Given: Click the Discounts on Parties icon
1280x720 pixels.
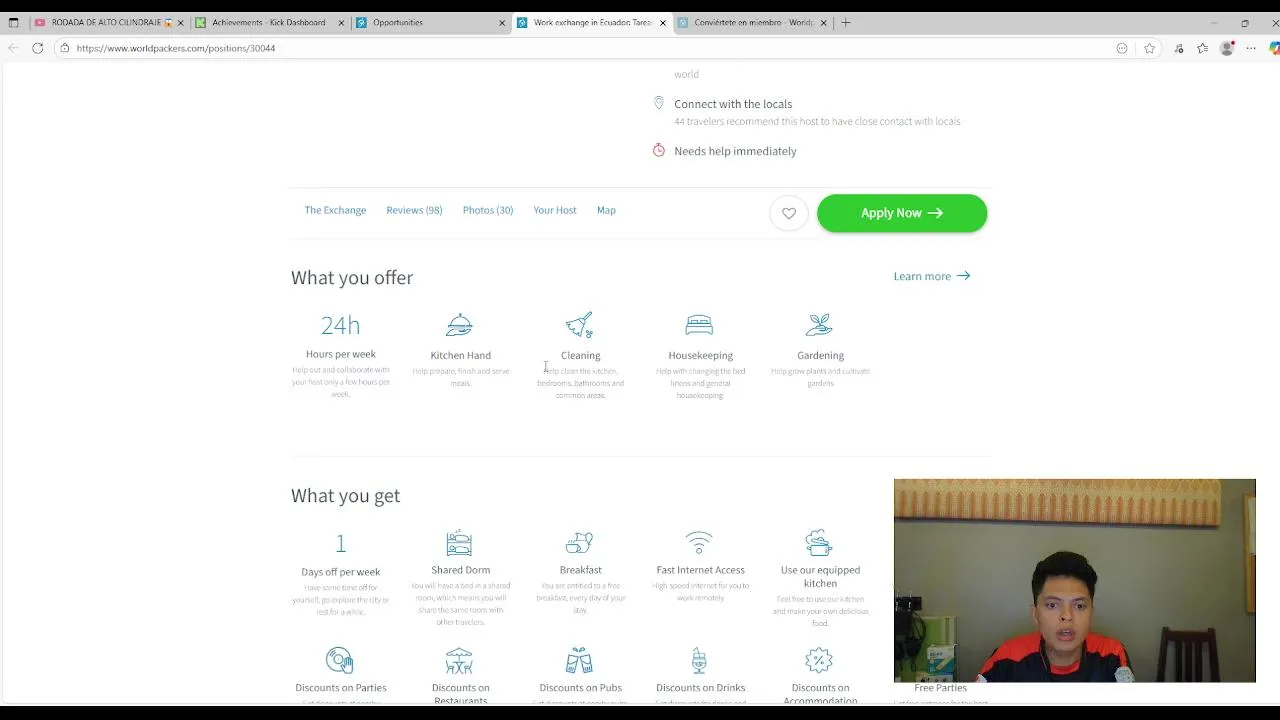Looking at the screenshot, I should (x=339, y=661).
